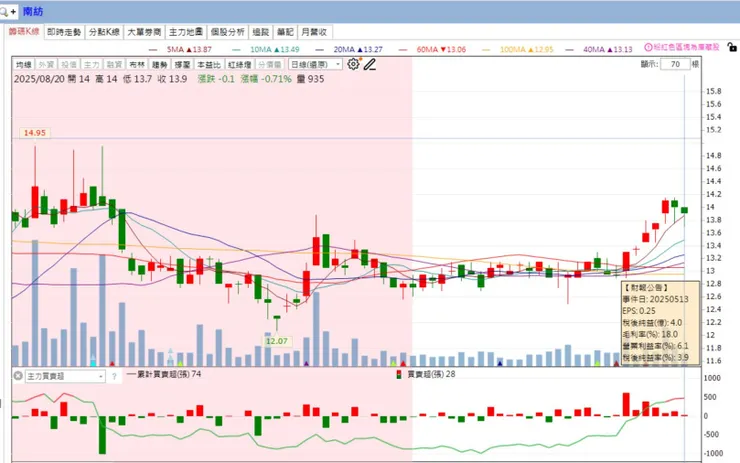This screenshot has height=463, width=740.
Task: Click the magnifier search icon
Action: [x=3, y=11]
